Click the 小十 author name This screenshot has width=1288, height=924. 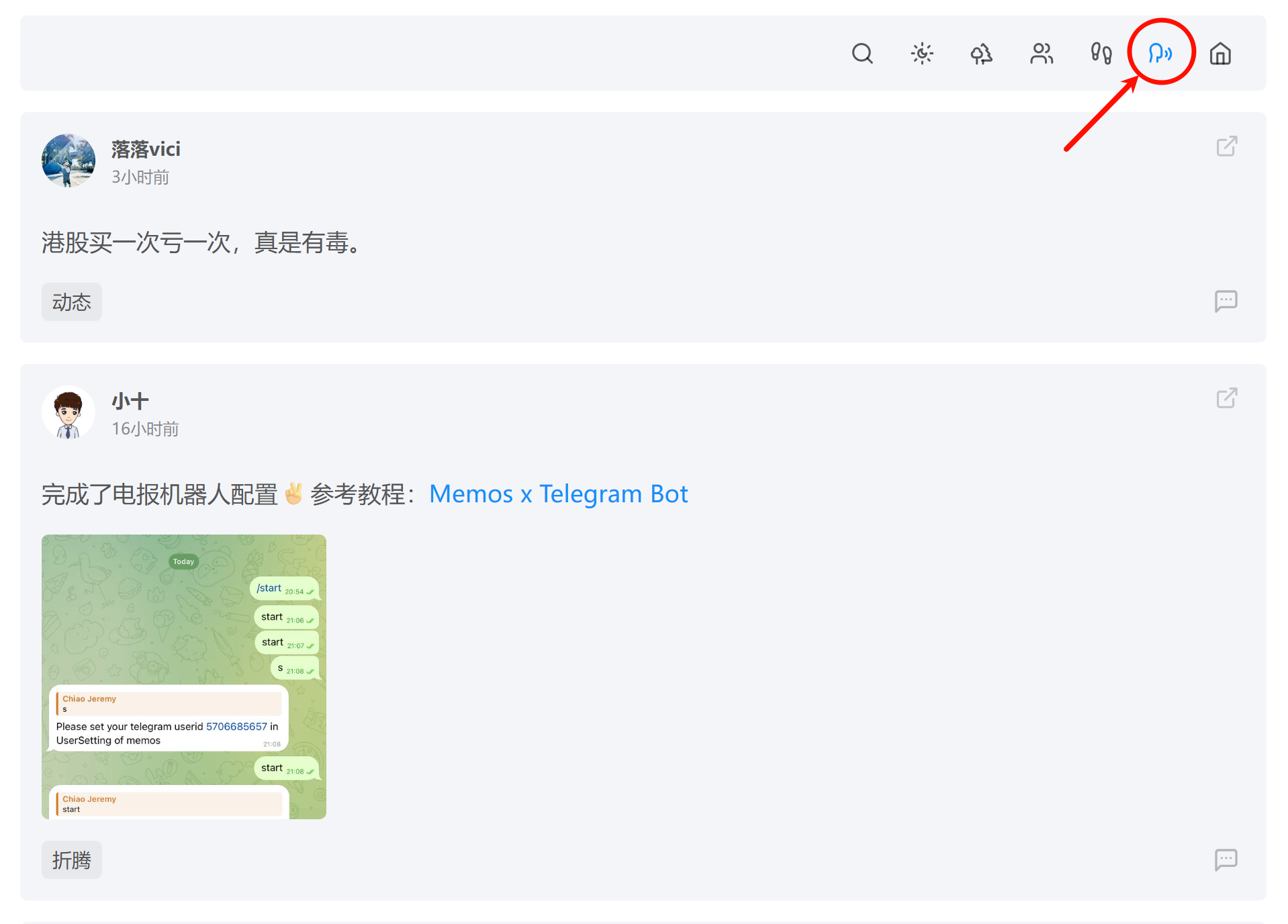coord(130,402)
